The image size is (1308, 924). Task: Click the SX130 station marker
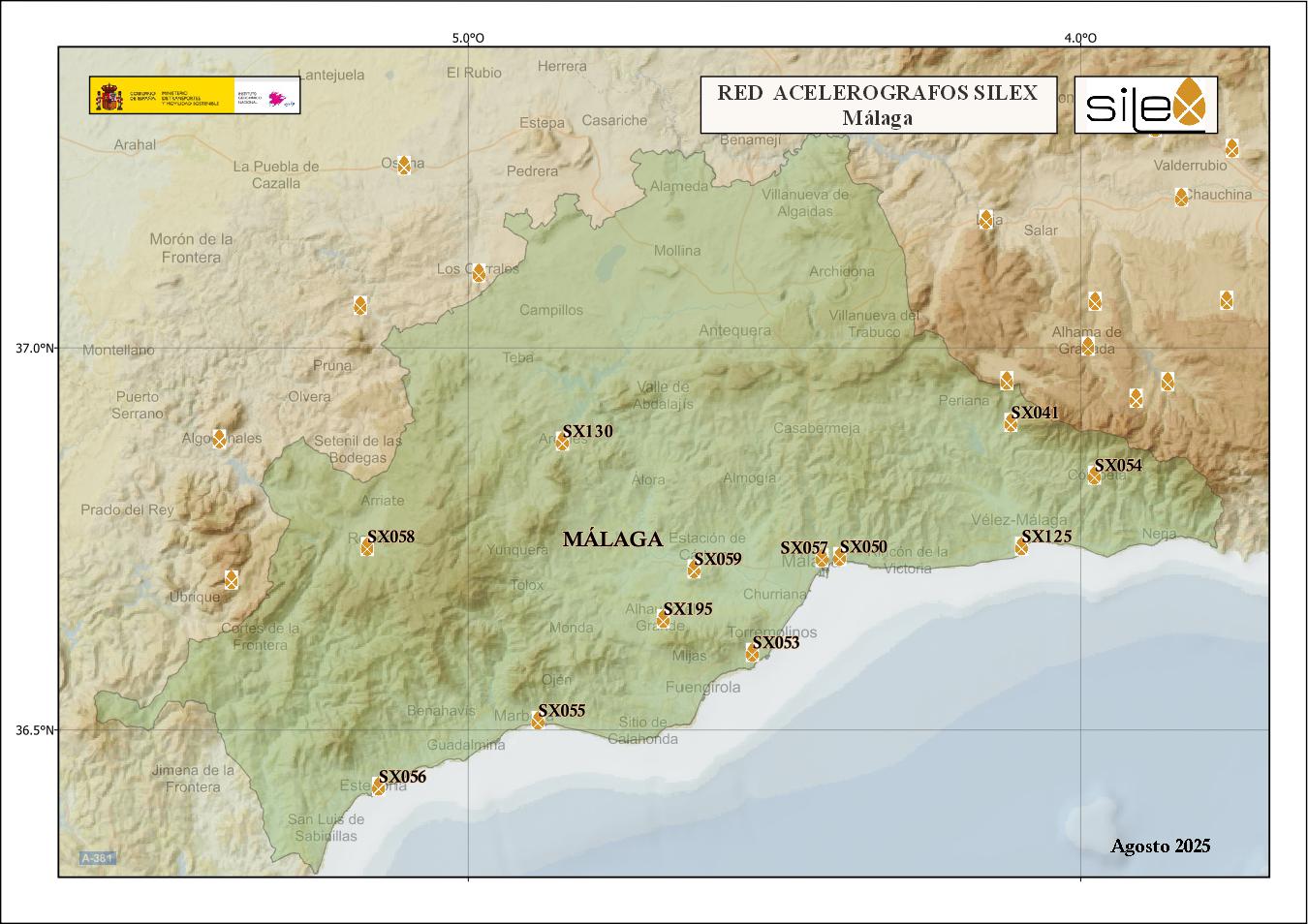pos(562,442)
